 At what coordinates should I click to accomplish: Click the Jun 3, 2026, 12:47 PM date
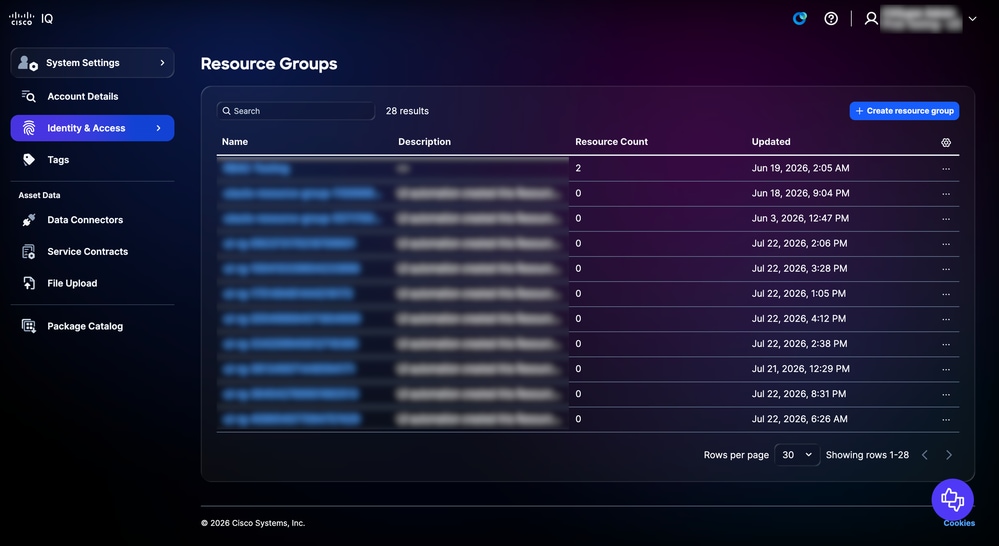point(800,218)
